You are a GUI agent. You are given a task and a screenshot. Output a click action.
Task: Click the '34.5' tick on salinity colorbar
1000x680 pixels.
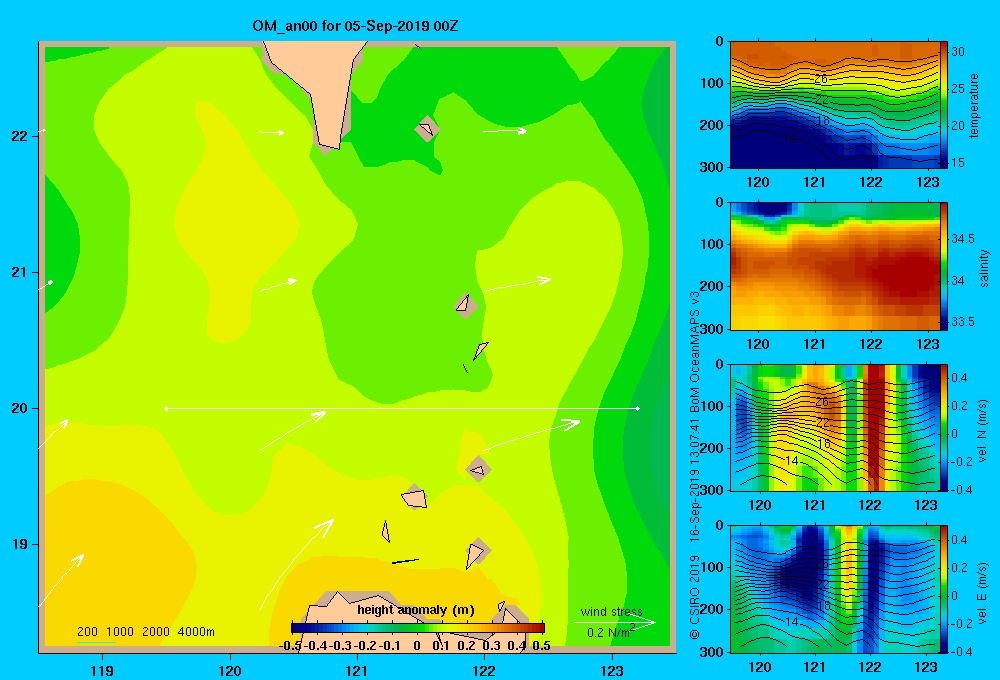(x=962, y=239)
